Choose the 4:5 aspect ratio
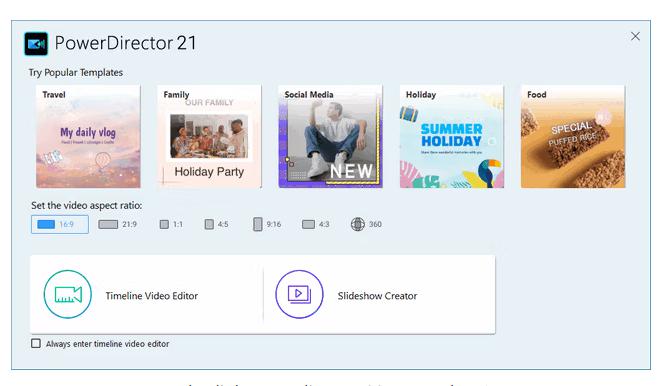Image resolution: width=657 pixels, height=386 pixels. [217, 224]
